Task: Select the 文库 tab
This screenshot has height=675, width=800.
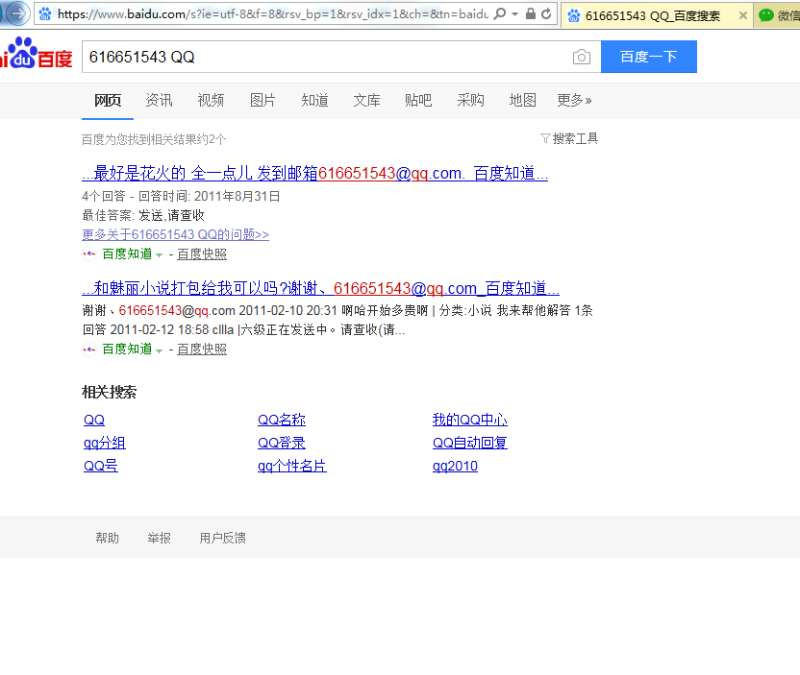Action: 367,100
